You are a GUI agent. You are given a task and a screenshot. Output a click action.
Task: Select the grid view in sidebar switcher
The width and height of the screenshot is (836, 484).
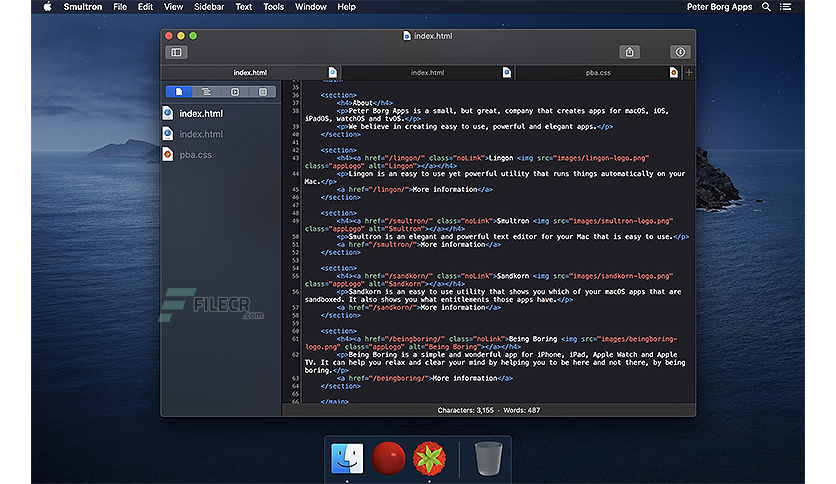(x=262, y=92)
